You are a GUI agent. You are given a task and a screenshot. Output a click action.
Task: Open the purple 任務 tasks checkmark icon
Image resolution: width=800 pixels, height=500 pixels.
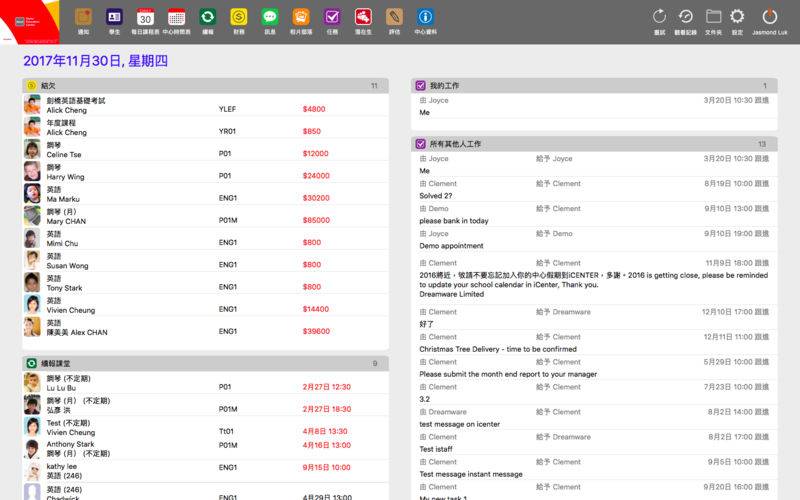pyautogui.click(x=332, y=17)
